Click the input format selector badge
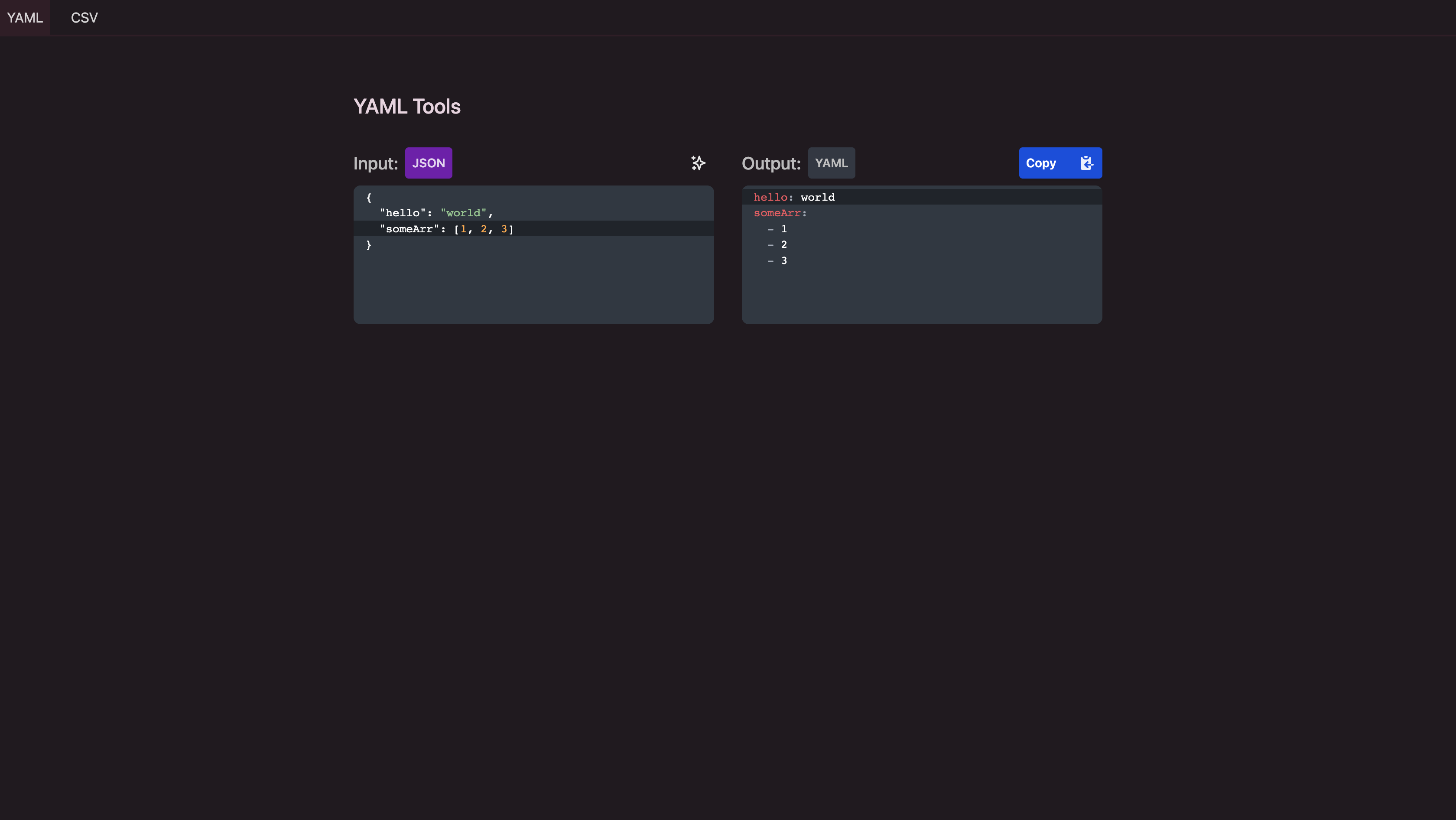 [429, 163]
